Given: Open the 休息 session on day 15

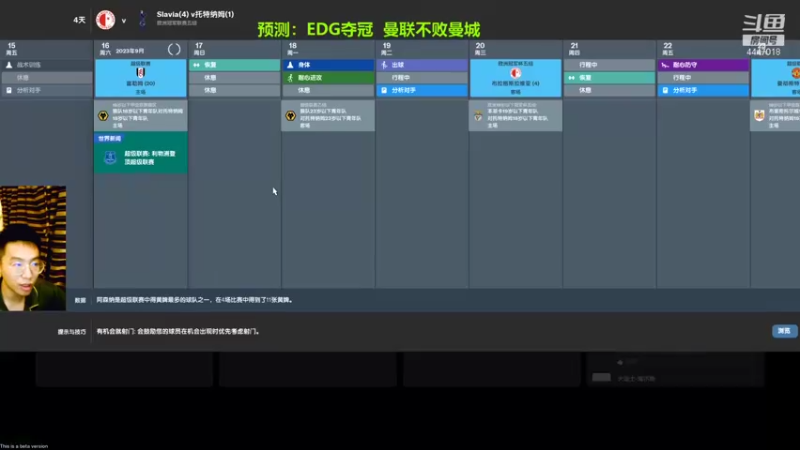Looking at the screenshot, I should click(46, 78).
